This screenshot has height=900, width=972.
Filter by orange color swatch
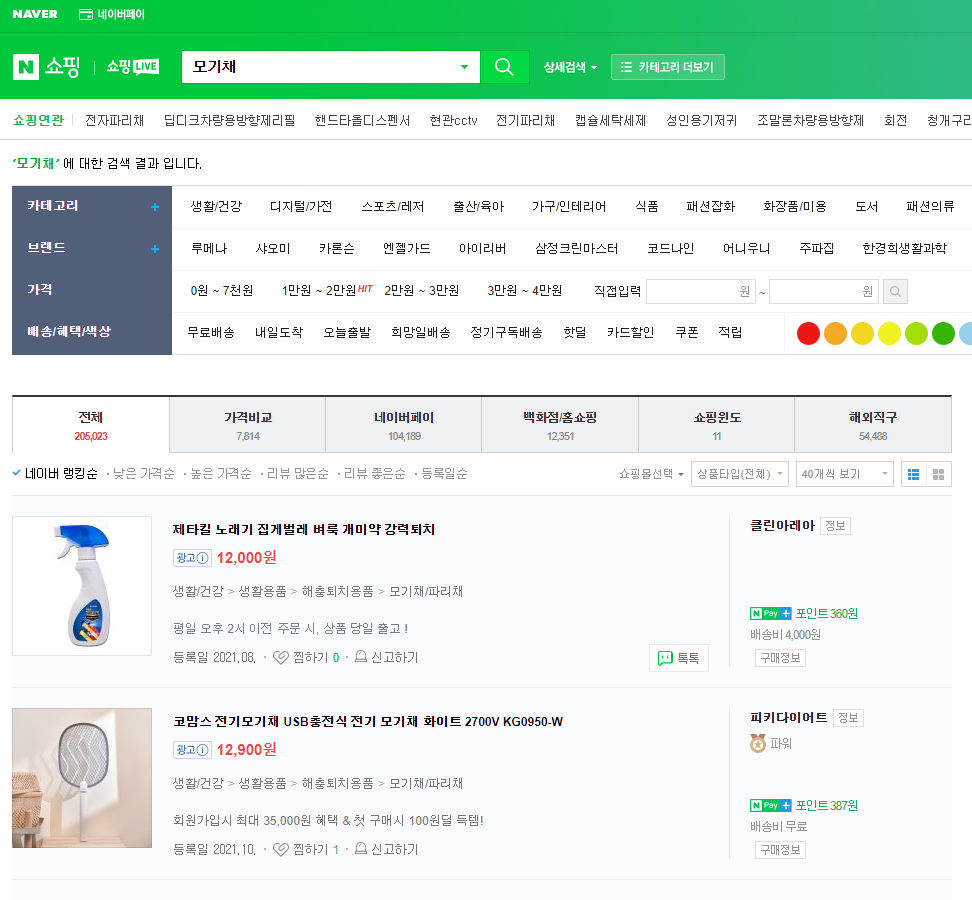[835, 333]
